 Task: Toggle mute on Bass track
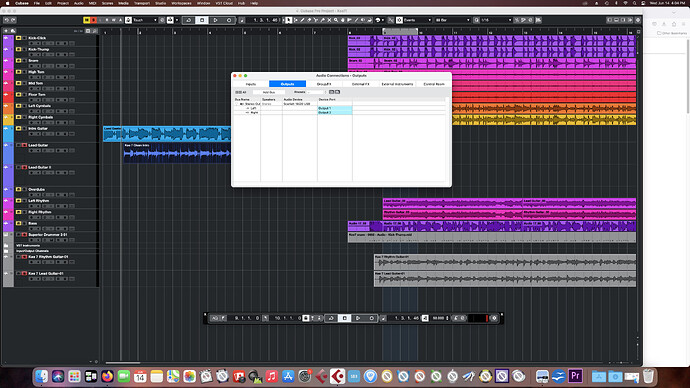(x=18, y=223)
